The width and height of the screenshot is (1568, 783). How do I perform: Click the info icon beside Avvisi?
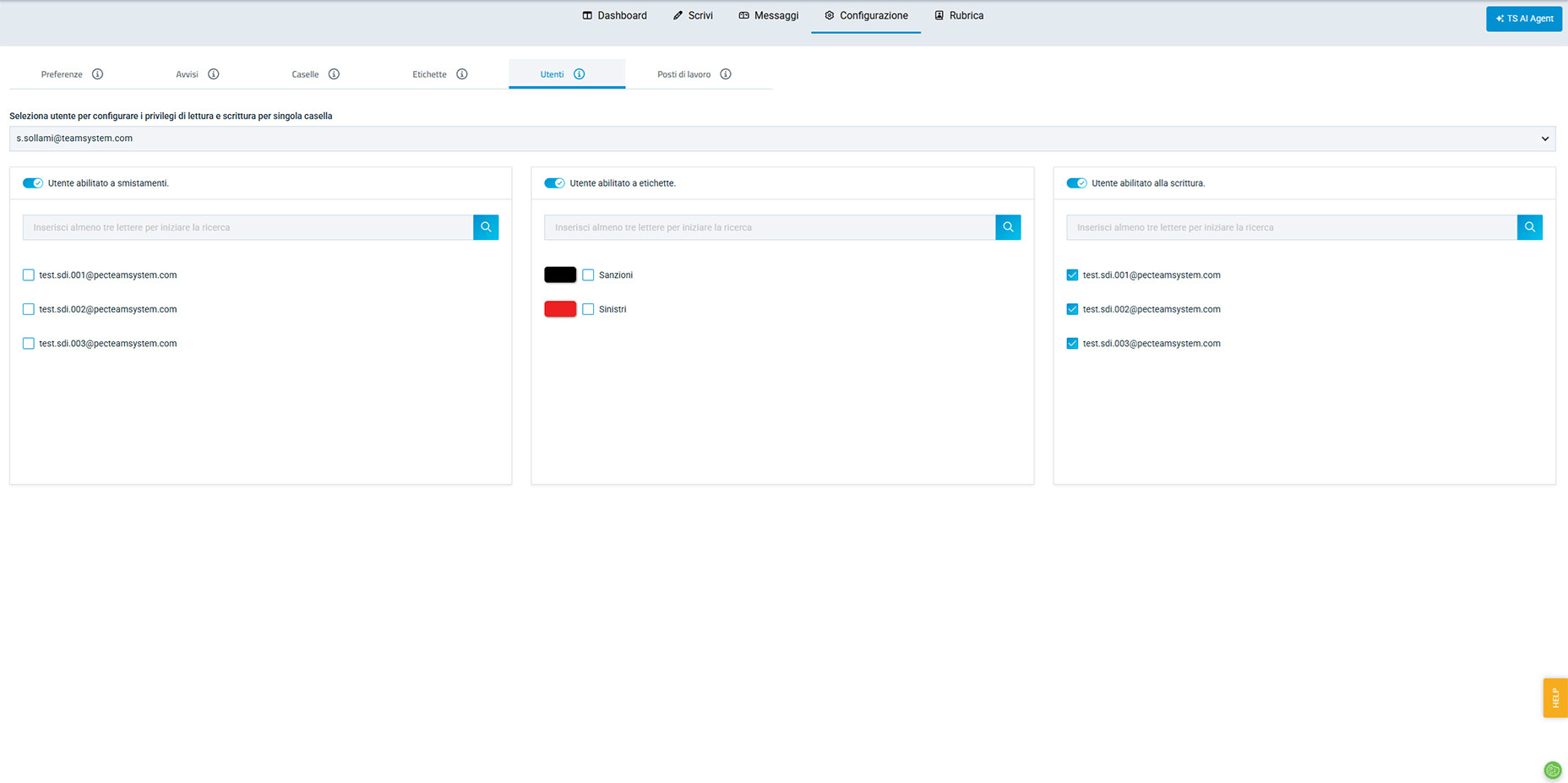tap(214, 74)
